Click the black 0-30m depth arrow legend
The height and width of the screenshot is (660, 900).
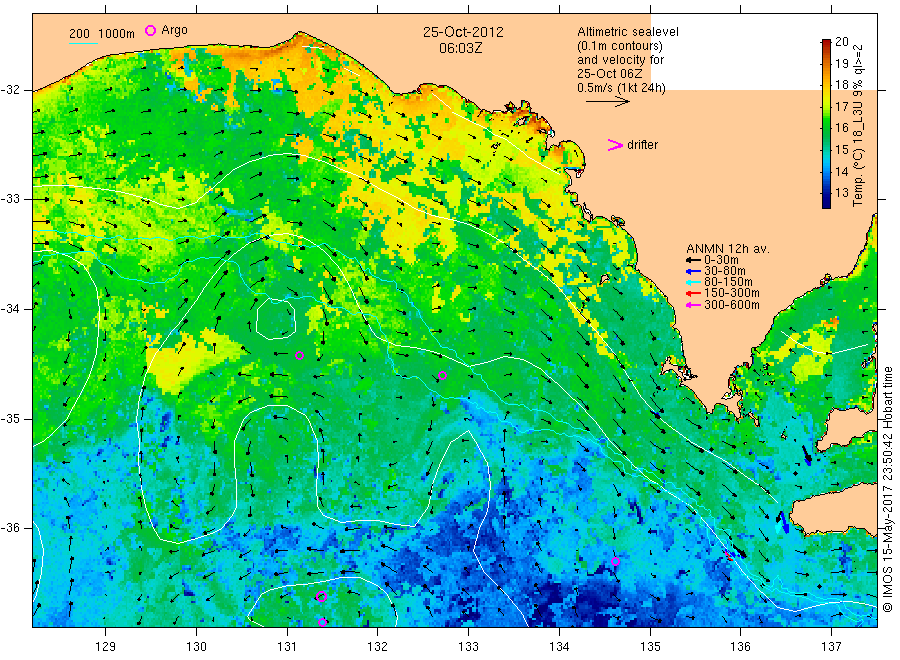coord(693,260)
